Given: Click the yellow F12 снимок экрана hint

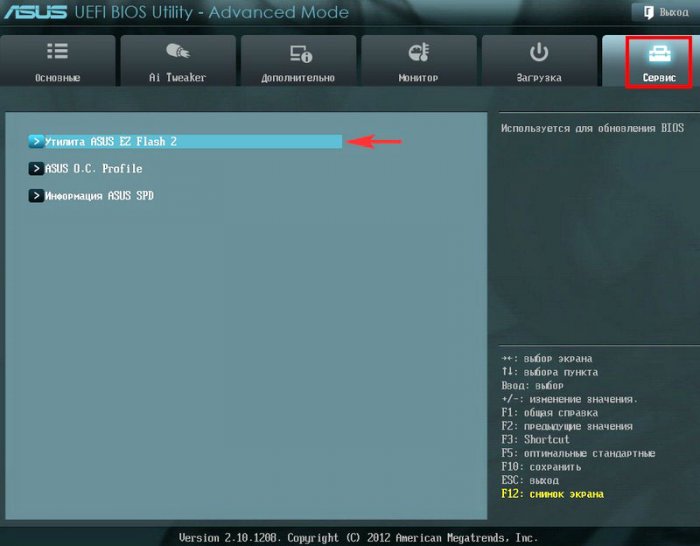Looking at the screenshot, I should 552,494.
